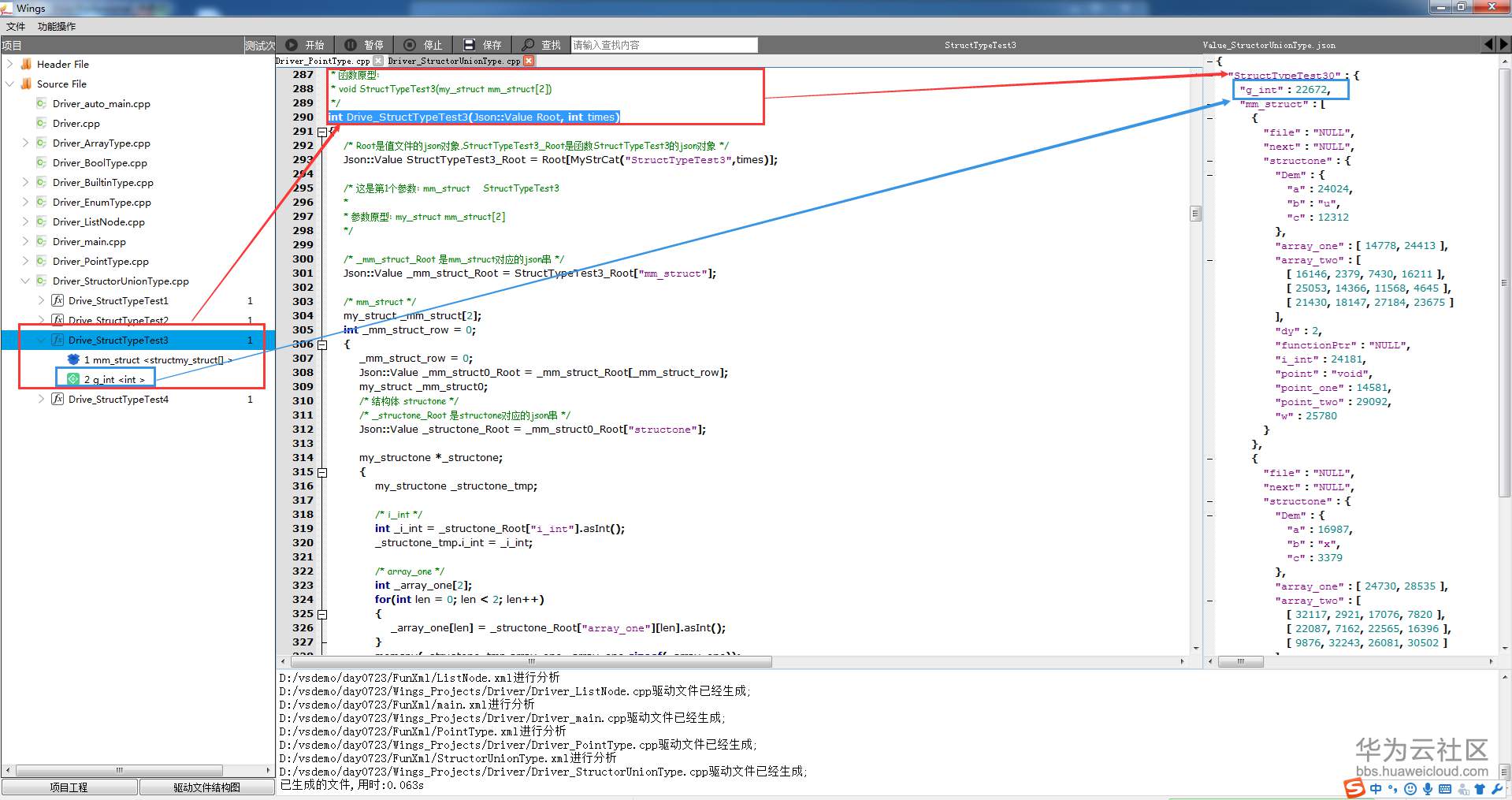Screen dimensions: 1512x800
Task: Toggle Chinese input mode on the IME bar
Action: (1376, 789)
